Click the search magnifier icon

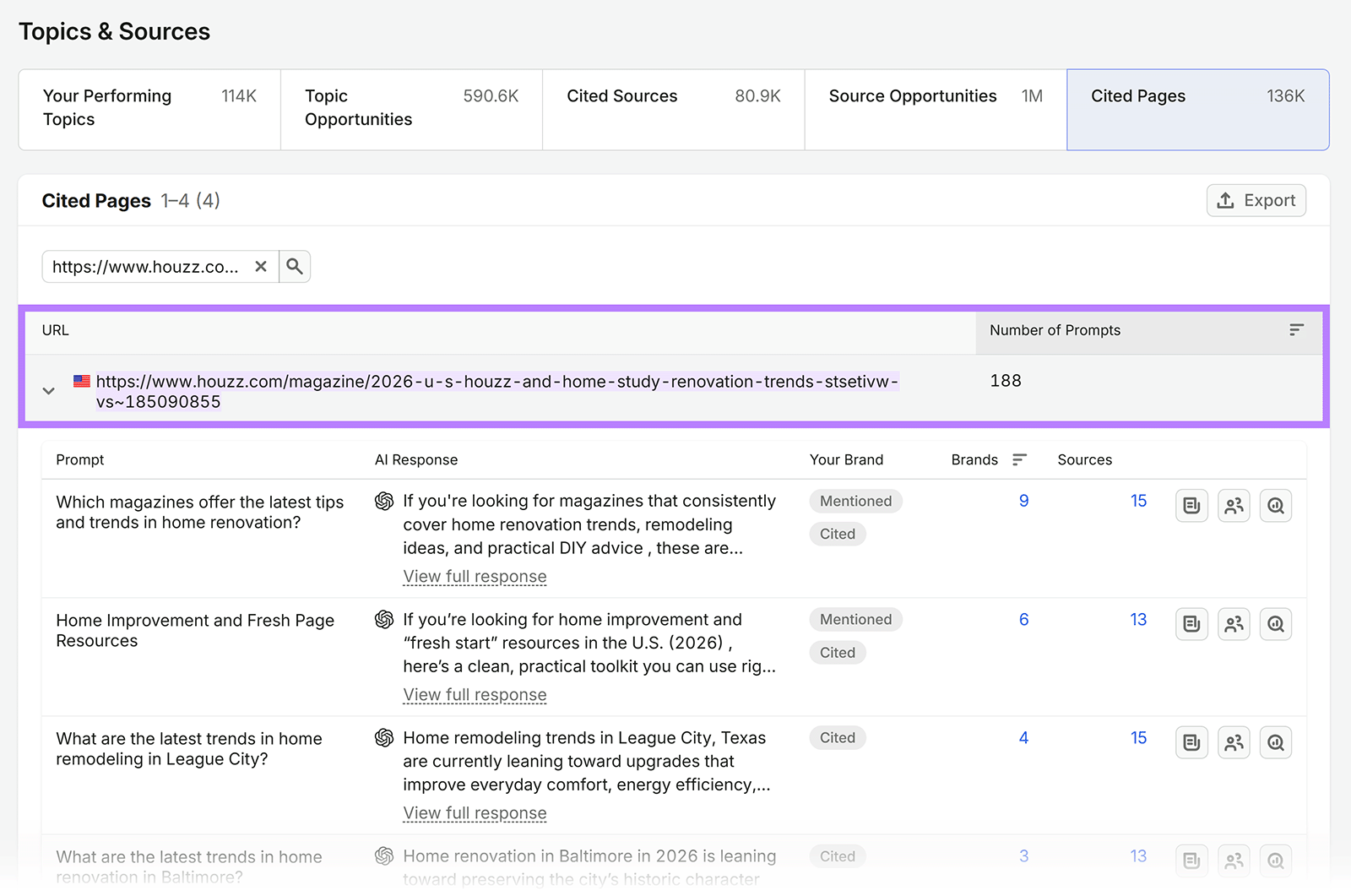(x=295, y=267)
